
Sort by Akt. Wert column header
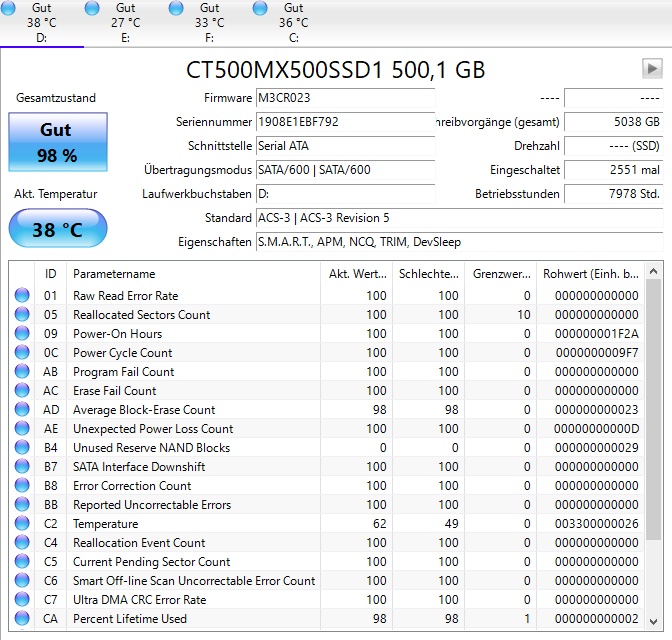(x=357, y=274)
